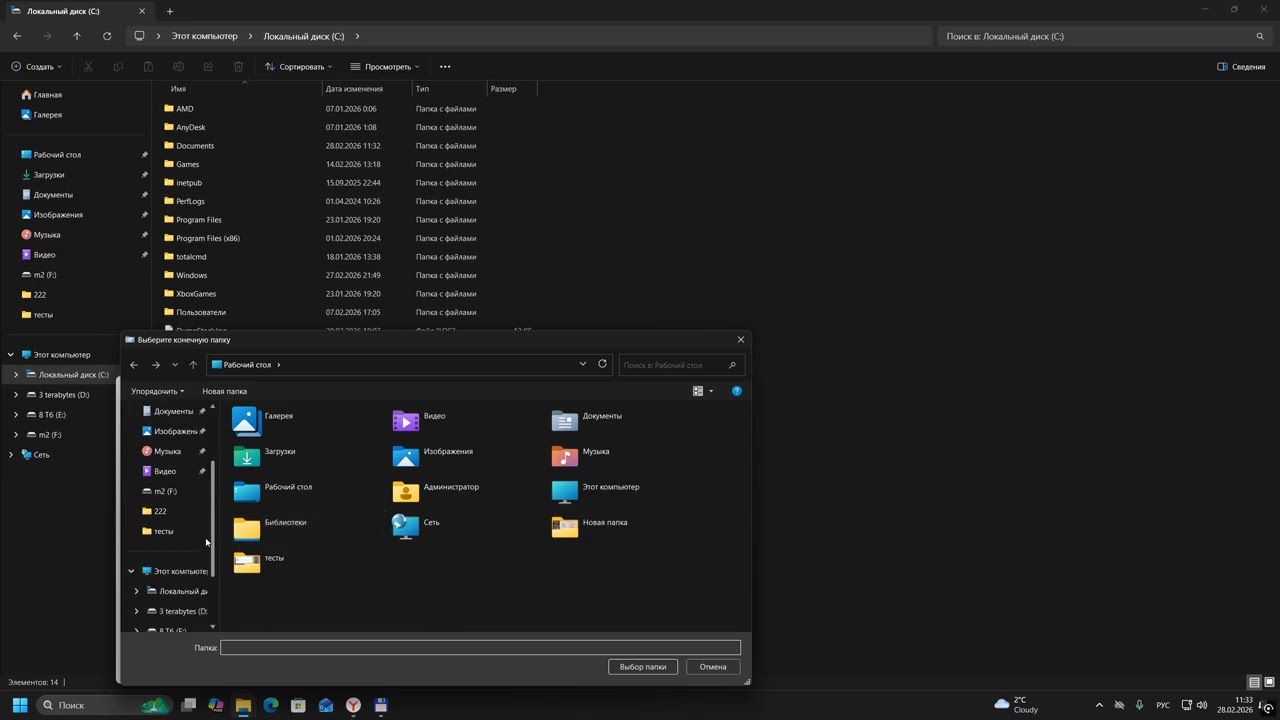Image resolution: width=1280 pixels, height=720 pixels.
Task: Open dialog view options dropdown arrow
Action: (x=711, y=391)
